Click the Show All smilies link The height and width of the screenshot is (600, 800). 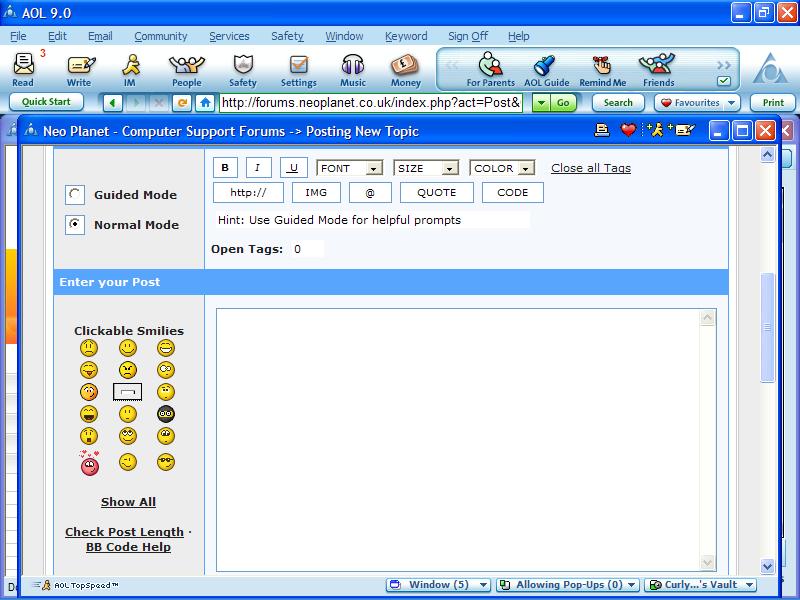pos(129,502)
